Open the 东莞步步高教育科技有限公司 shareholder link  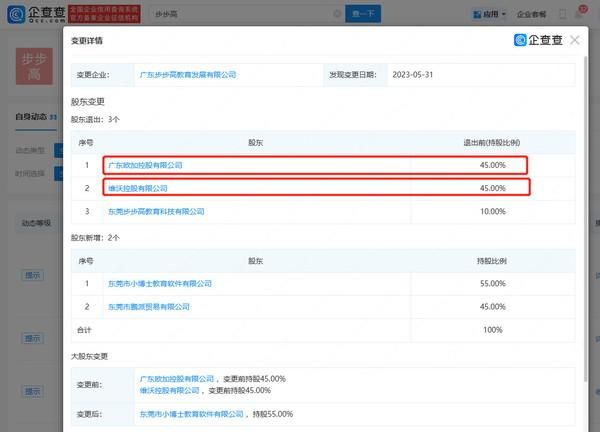pyautogui.click(x=155, y=212)
